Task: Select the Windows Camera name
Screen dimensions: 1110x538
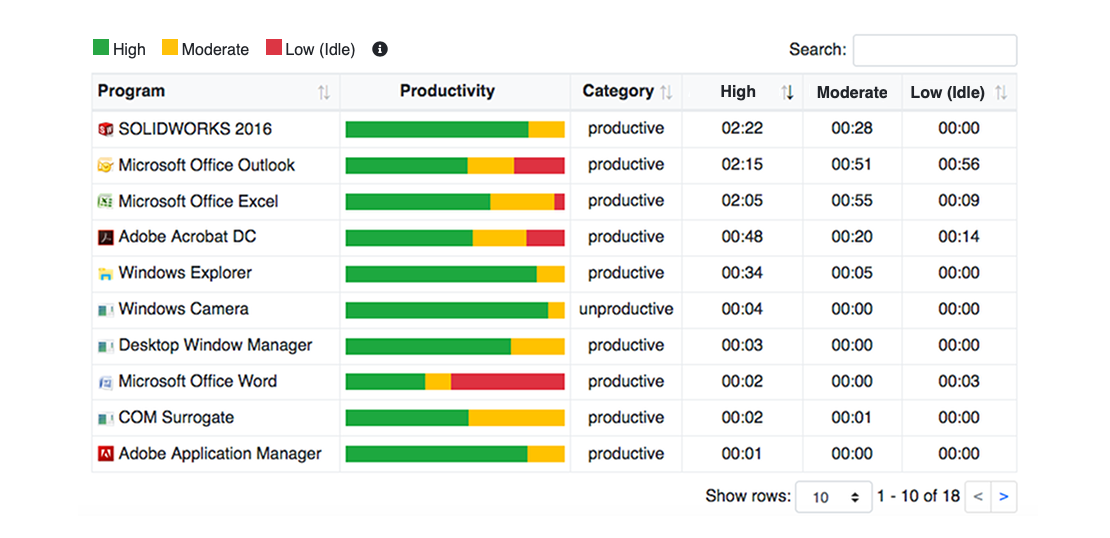Action: click(x=184, y=309)
